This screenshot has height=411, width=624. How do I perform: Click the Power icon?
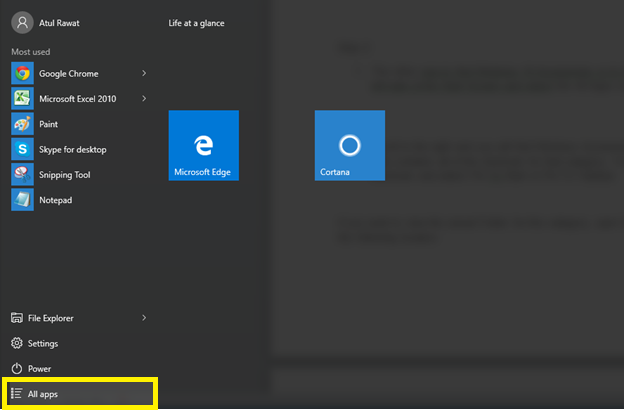[17, 368]
